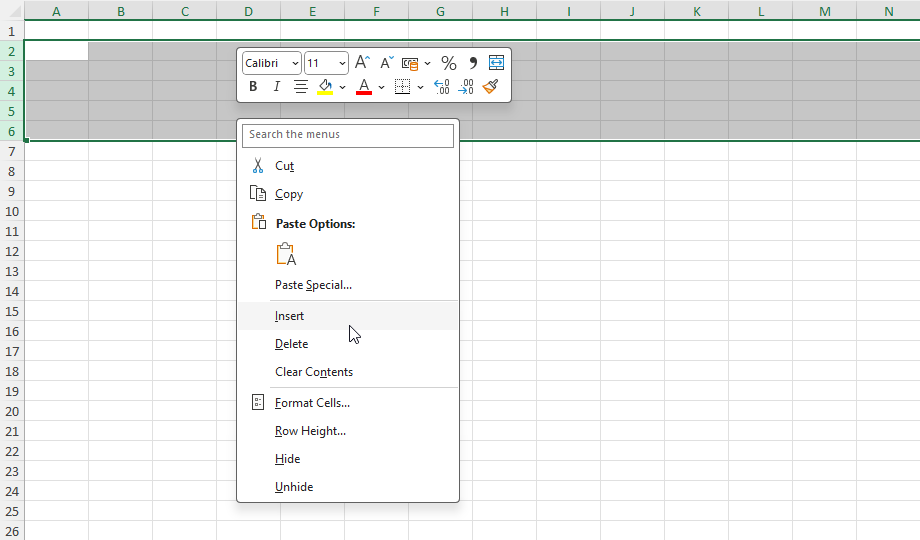The width and height of the screenshot is (920, 540).
Task: Apply red Font Color
Action: (x=364, y=87)
